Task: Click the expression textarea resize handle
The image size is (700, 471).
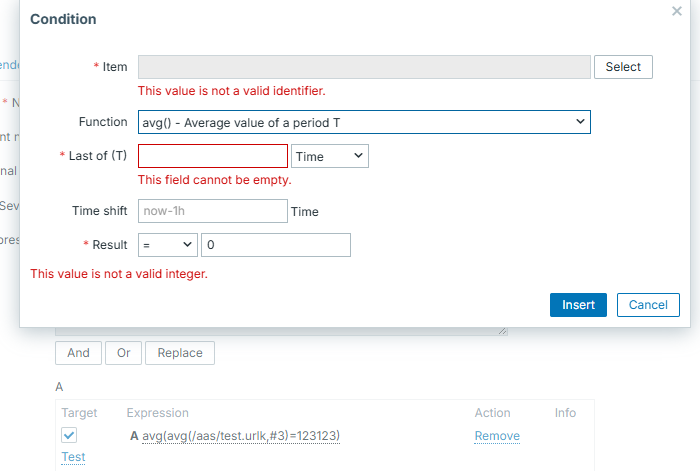Action: point(503,331)
